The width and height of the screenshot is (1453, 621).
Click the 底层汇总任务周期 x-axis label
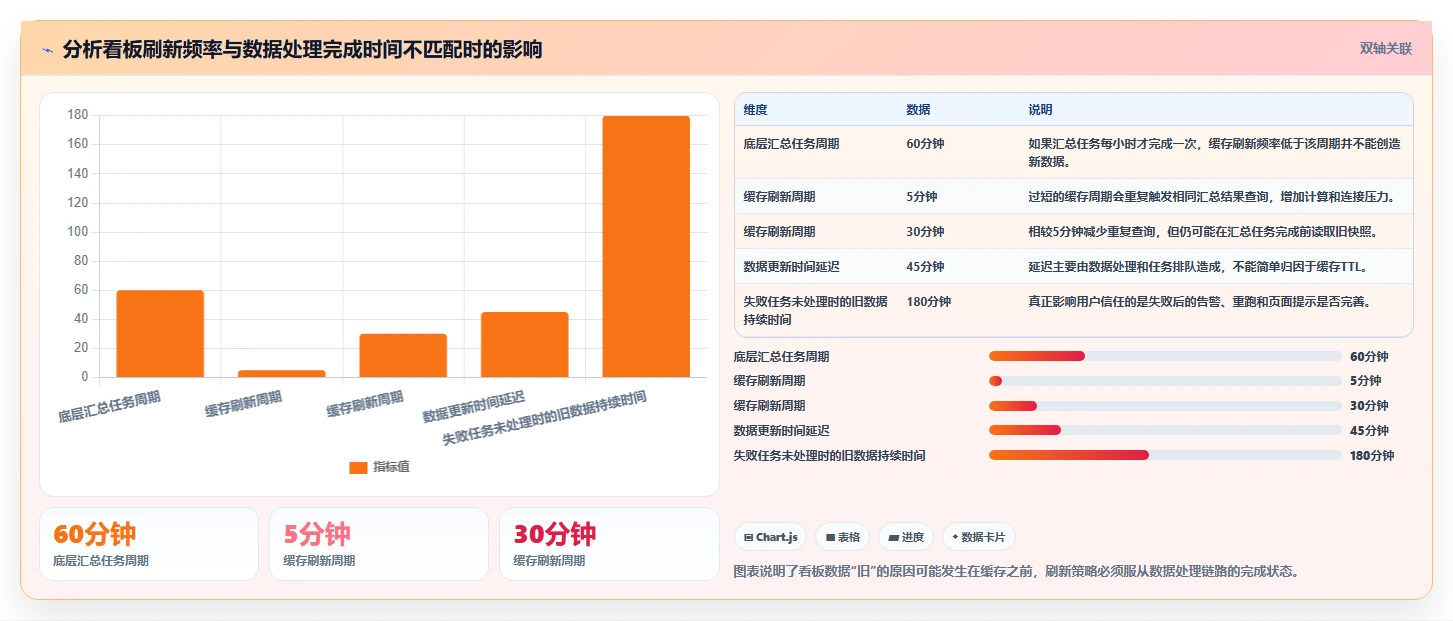point(109,406)
